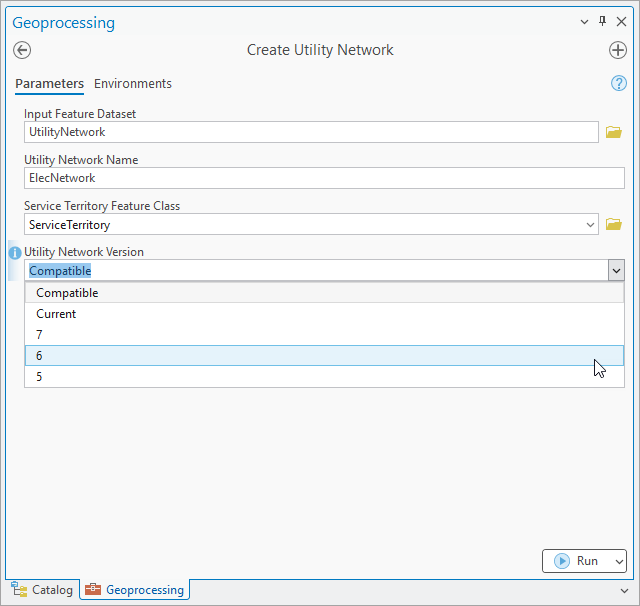Collapse the Utility Network Version dropdown arrow
This screenshot has height=606, width=640.
[615, 270]
